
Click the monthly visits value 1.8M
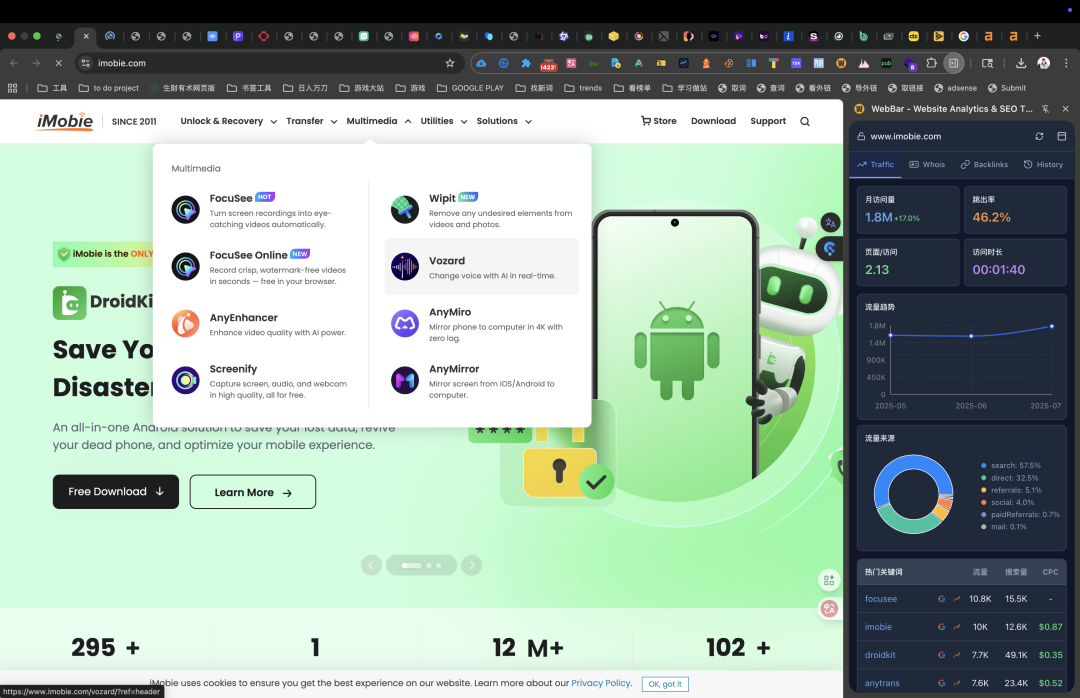(879, 218)
